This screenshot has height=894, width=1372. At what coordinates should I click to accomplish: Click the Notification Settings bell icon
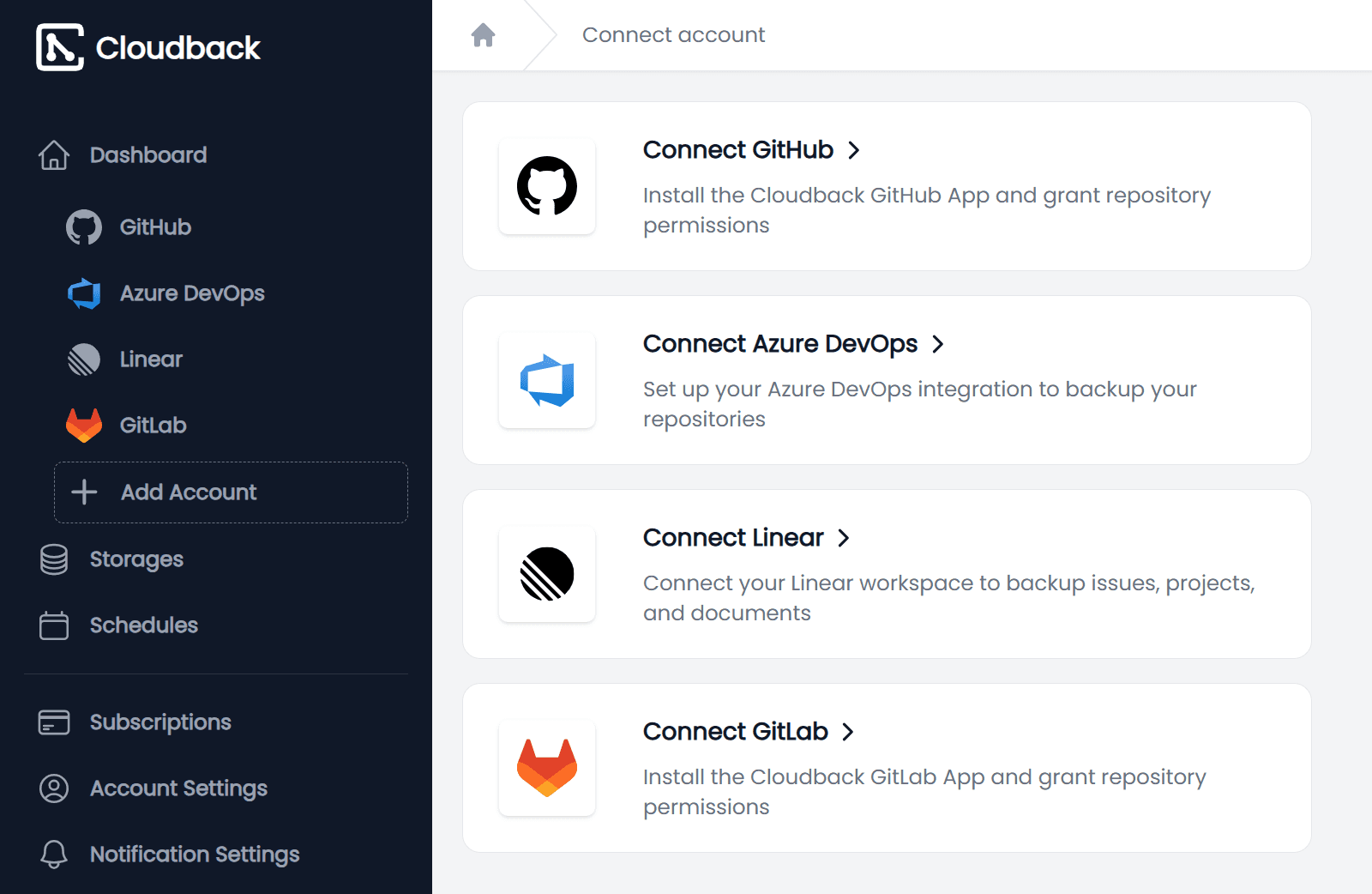(x=54, y=855)
